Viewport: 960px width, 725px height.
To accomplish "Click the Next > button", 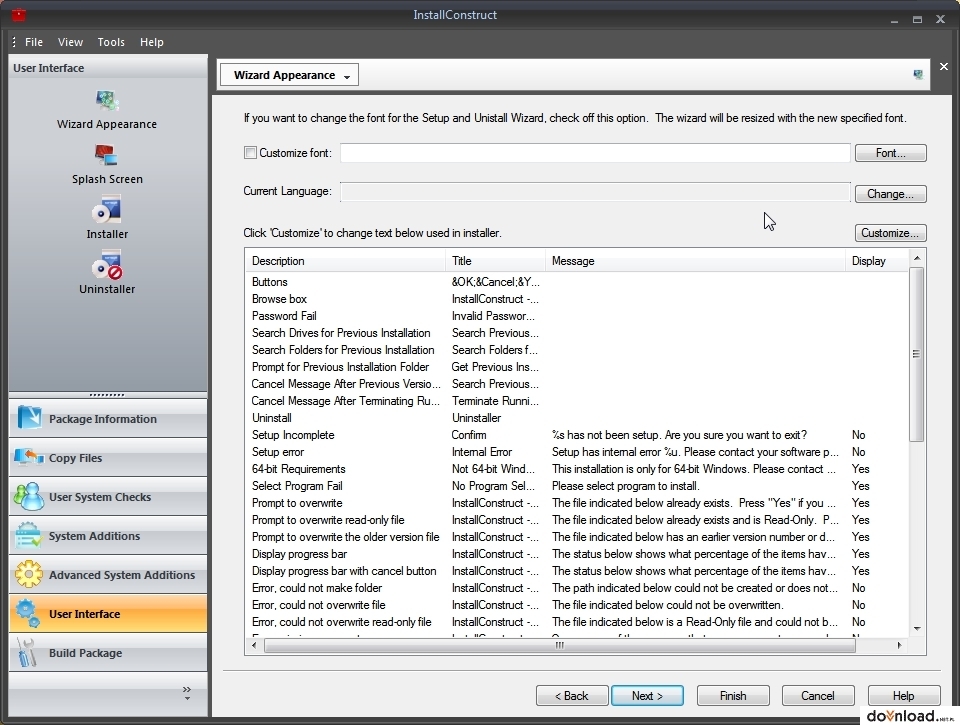I will (x=647, y=696).
